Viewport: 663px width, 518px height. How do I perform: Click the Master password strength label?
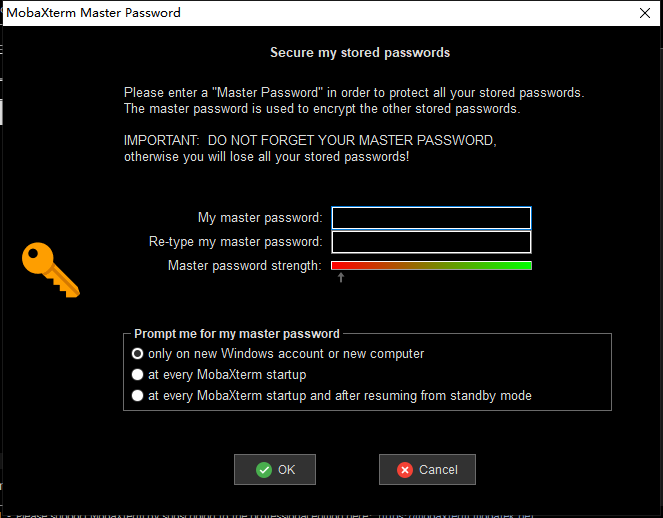[244, 266]
